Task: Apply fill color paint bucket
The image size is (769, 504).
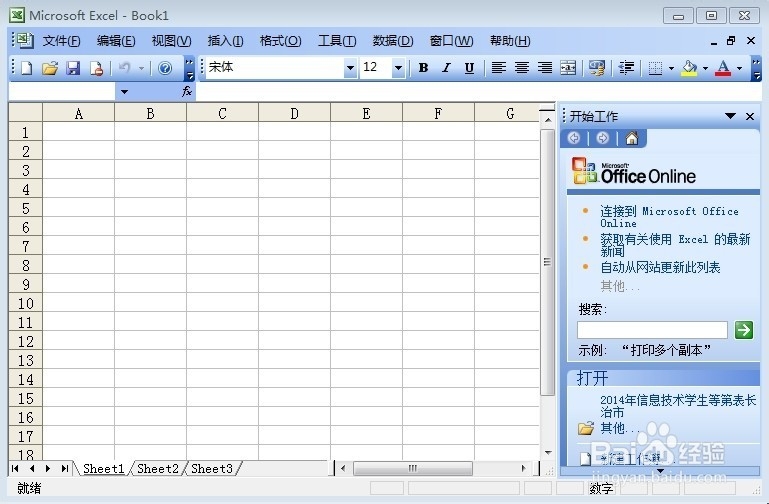Action: pyautogui.click(x=689, y=68)
